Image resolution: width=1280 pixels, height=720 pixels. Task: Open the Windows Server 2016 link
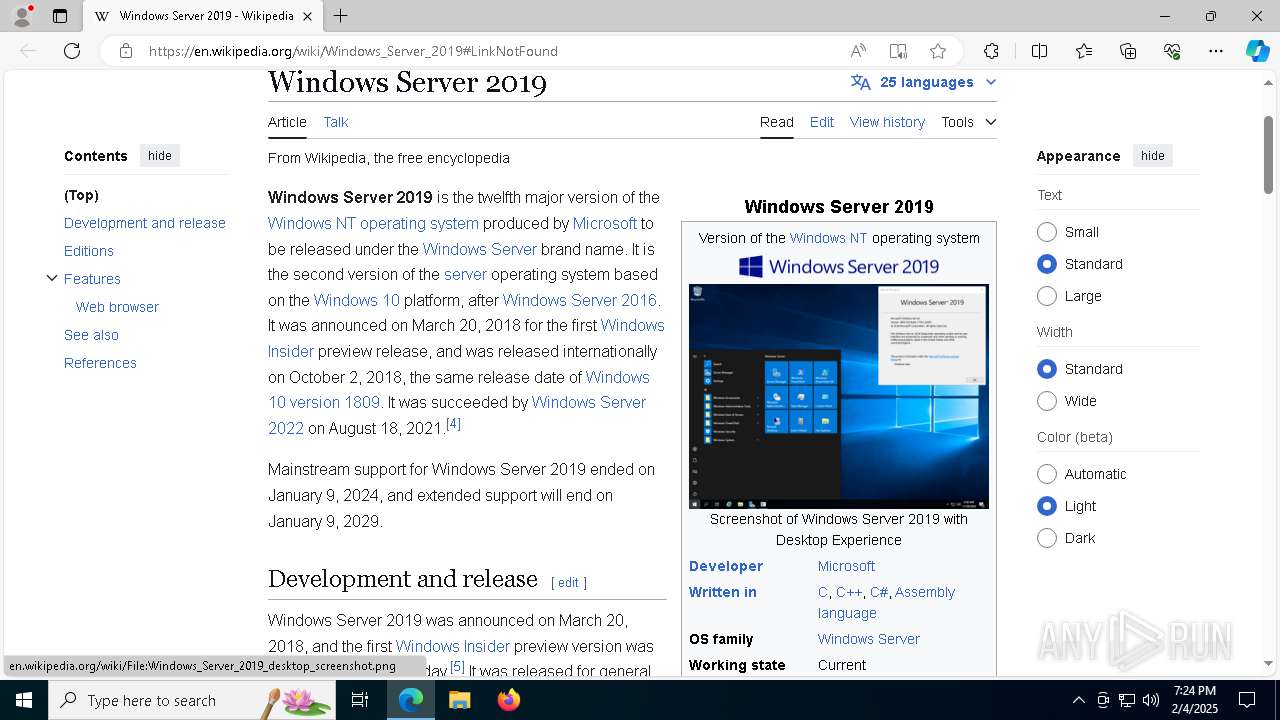click(580, 300)
